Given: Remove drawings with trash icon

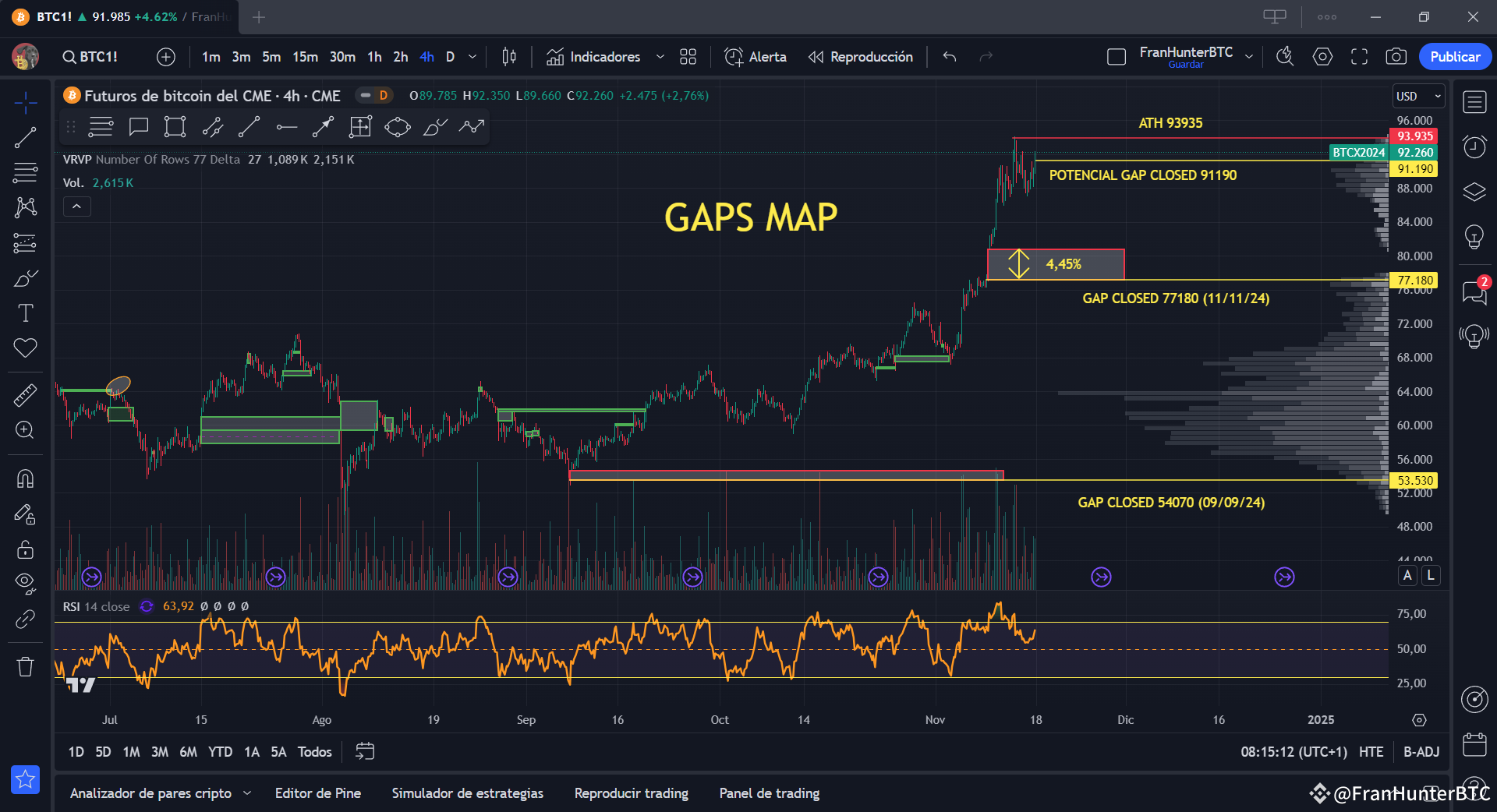Looking at the screenshot, I should pyautogui.click(x=25, y=667).
